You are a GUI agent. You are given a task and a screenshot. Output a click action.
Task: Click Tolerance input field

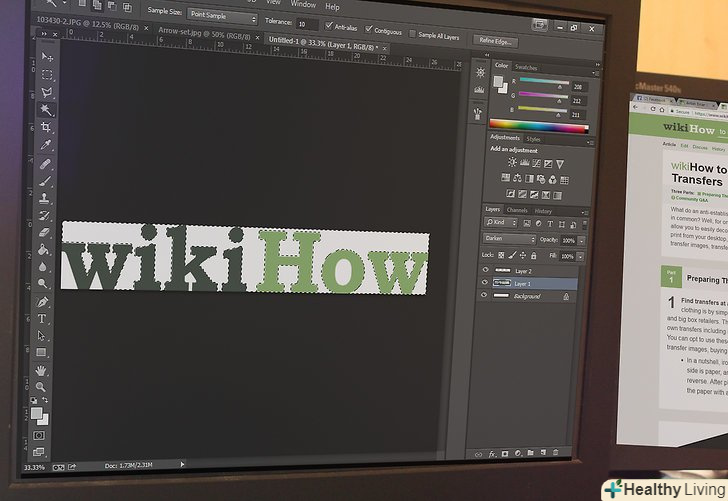(x=307, y=24)
